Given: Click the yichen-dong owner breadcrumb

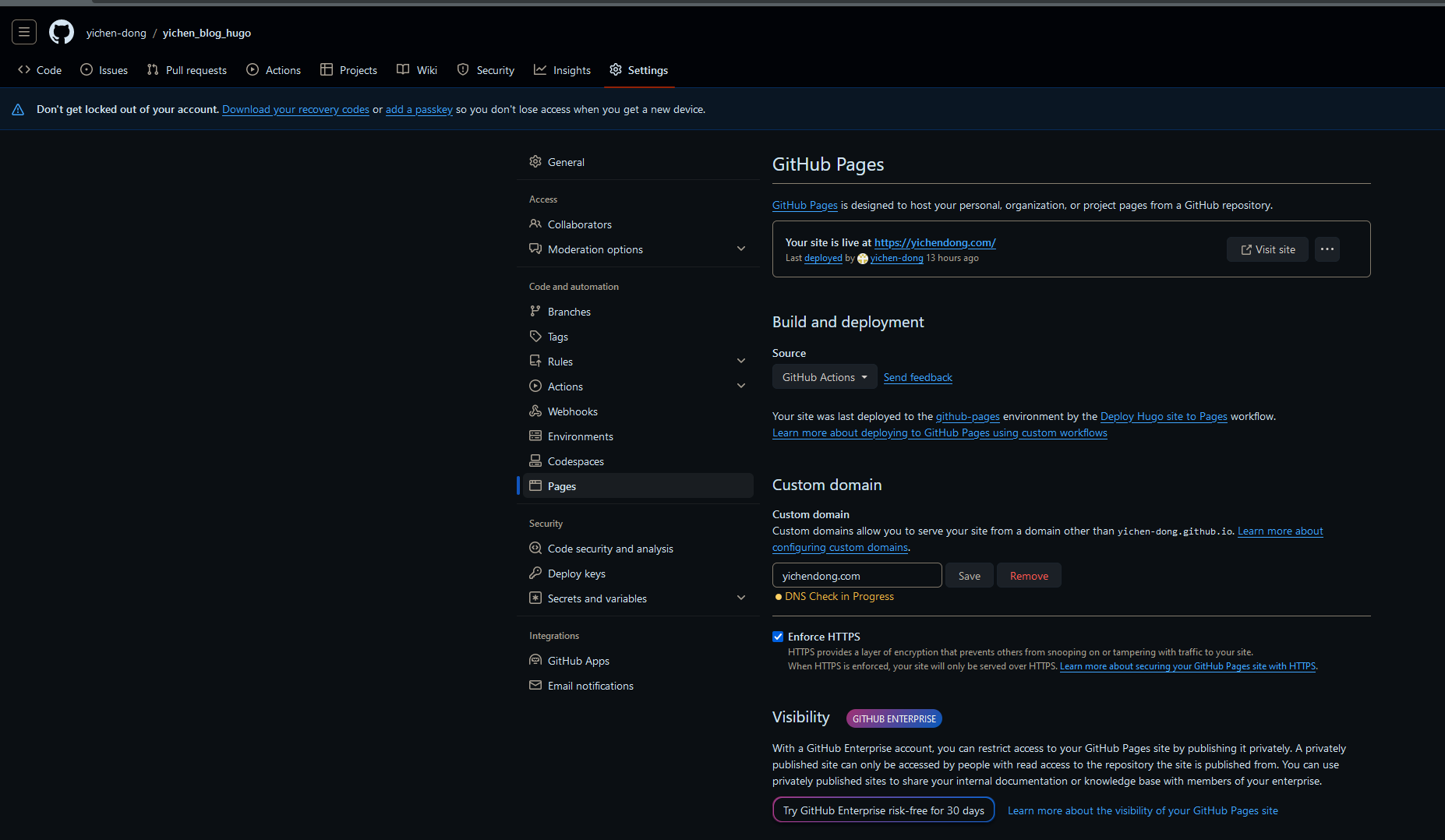Looking at the screenshot, I should pyautogui.click(x=116, y=33).
